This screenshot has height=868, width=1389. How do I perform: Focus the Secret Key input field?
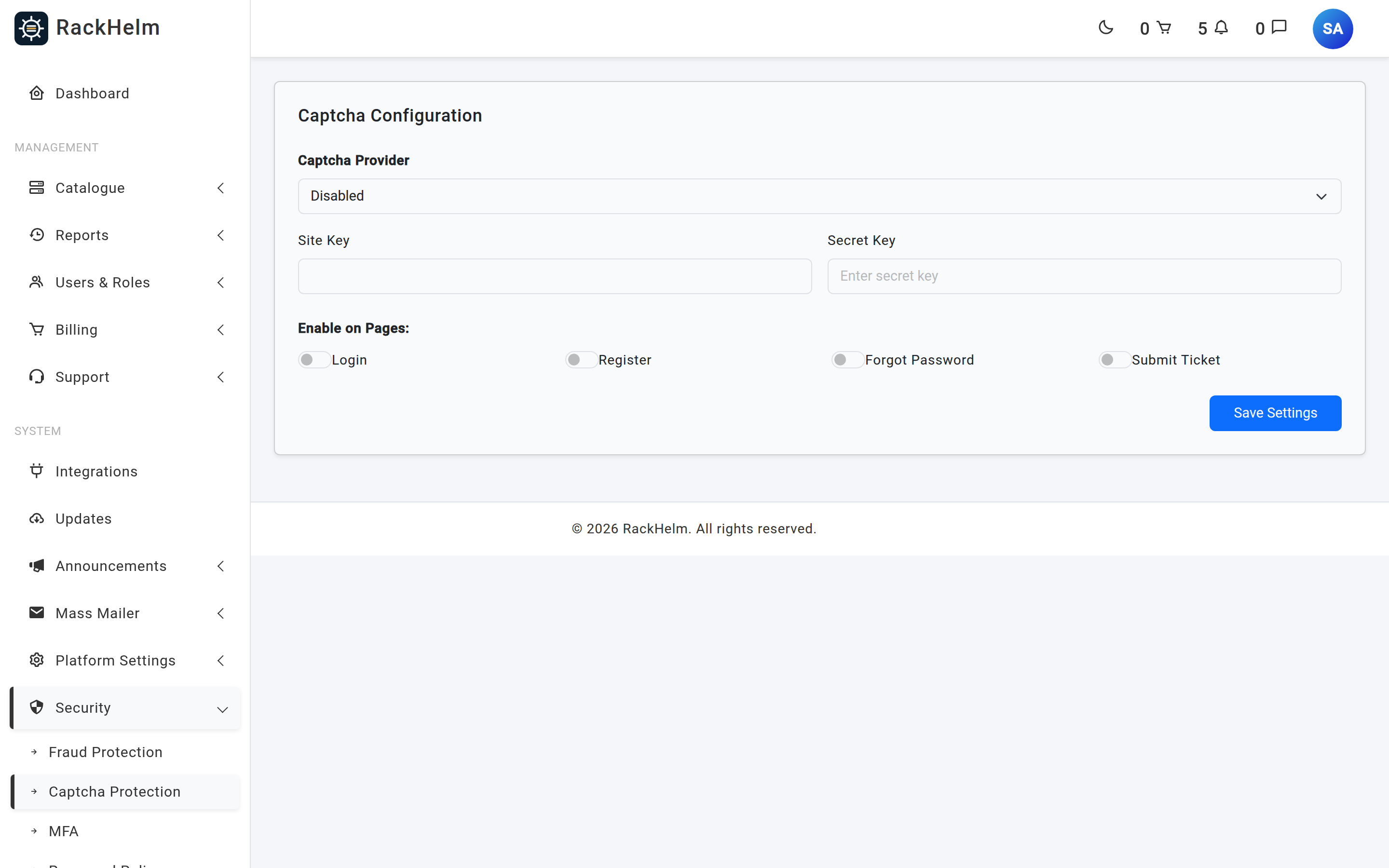pyautogui.click(x=1084, y=276)
